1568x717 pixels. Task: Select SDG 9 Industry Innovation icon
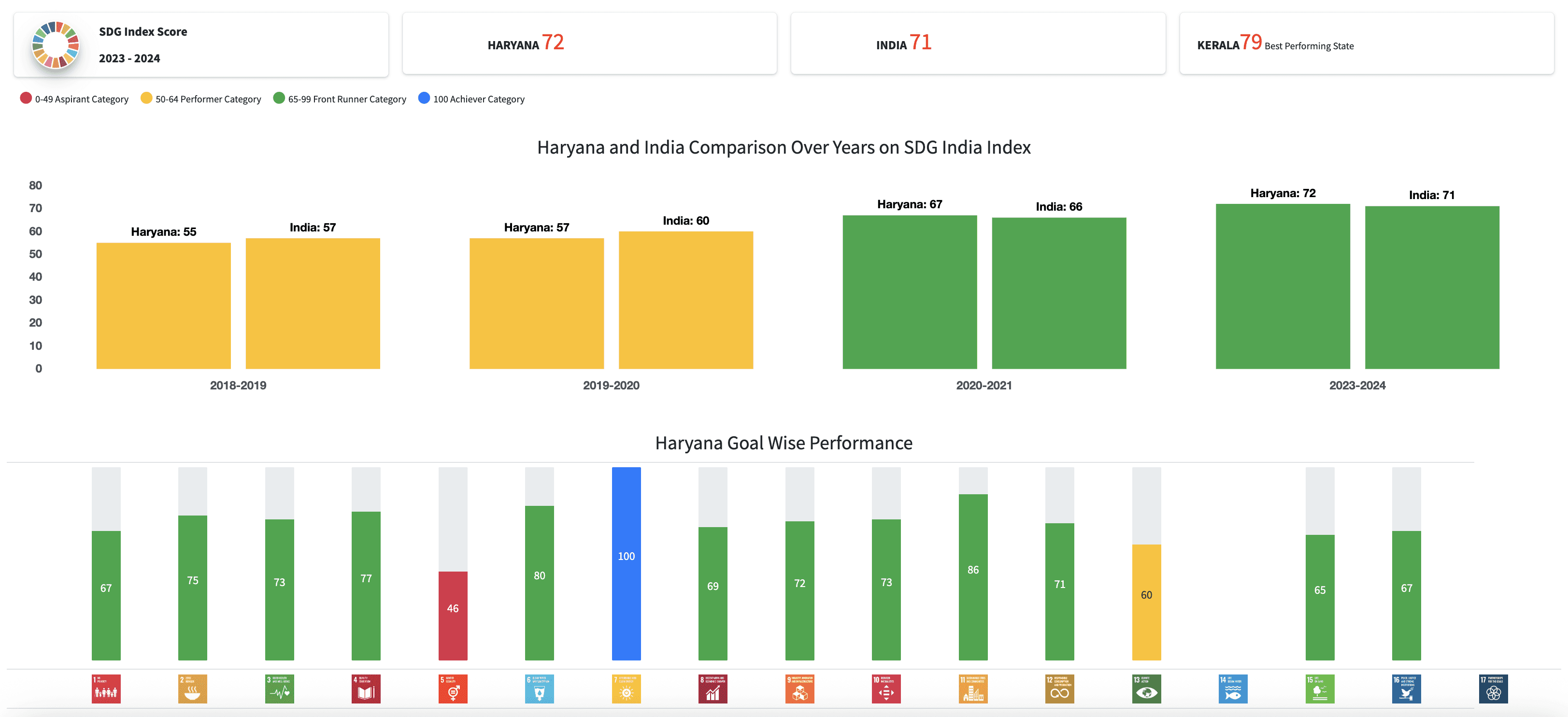(x=799, y=688)
